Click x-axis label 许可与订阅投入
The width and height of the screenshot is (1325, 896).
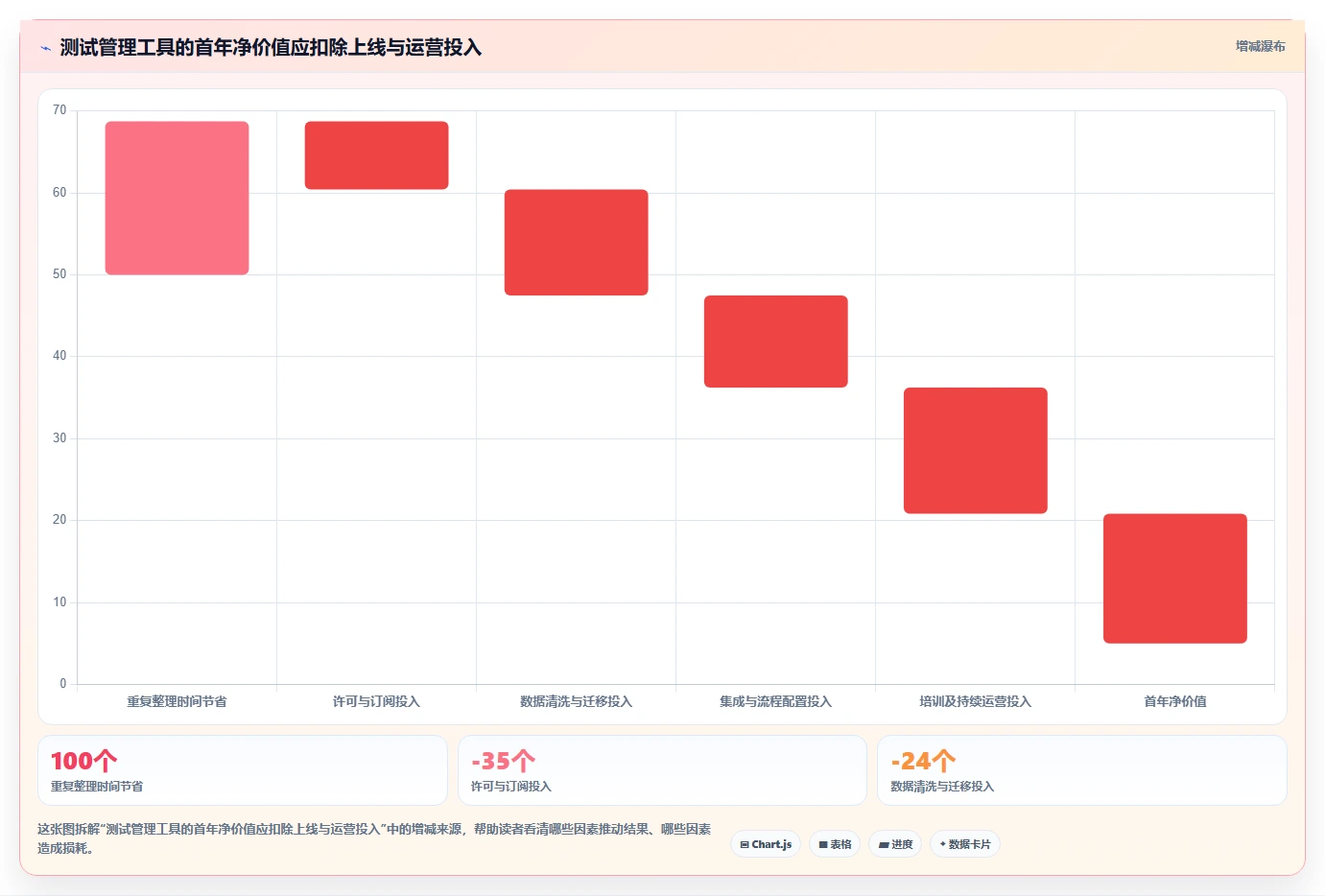coord(376,701)
